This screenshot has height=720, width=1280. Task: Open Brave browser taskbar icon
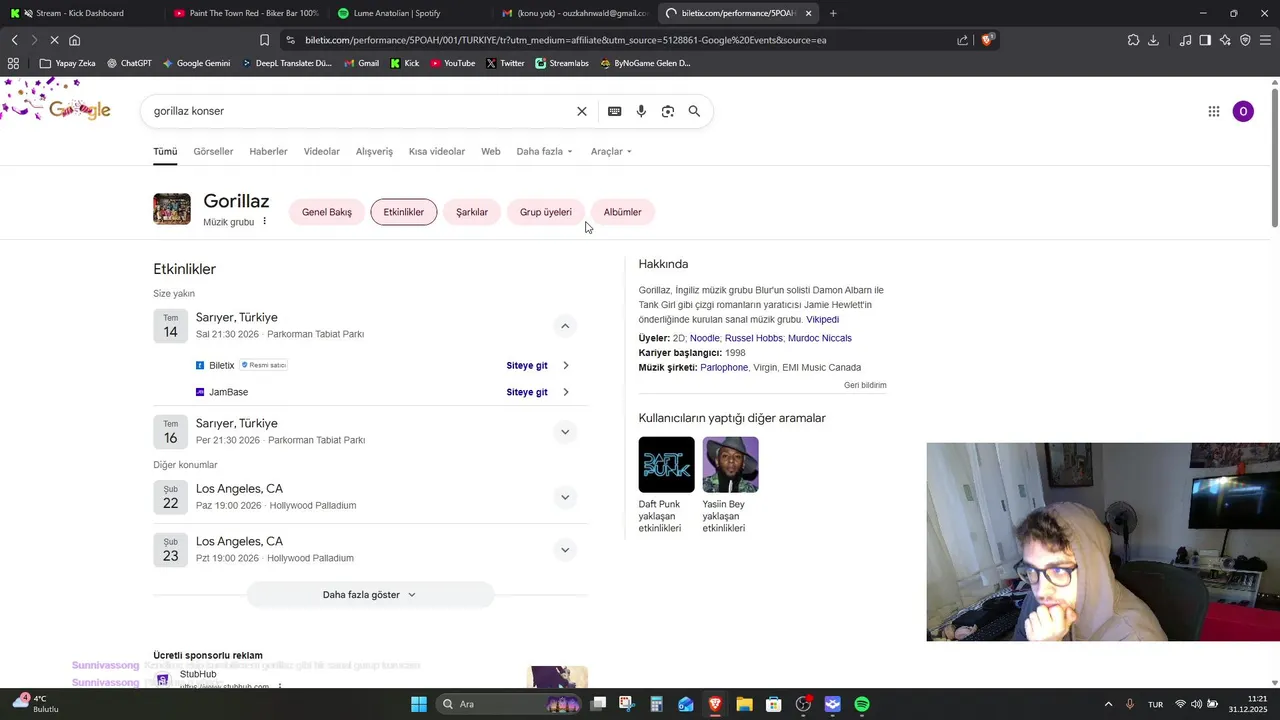tap(715, 704)
